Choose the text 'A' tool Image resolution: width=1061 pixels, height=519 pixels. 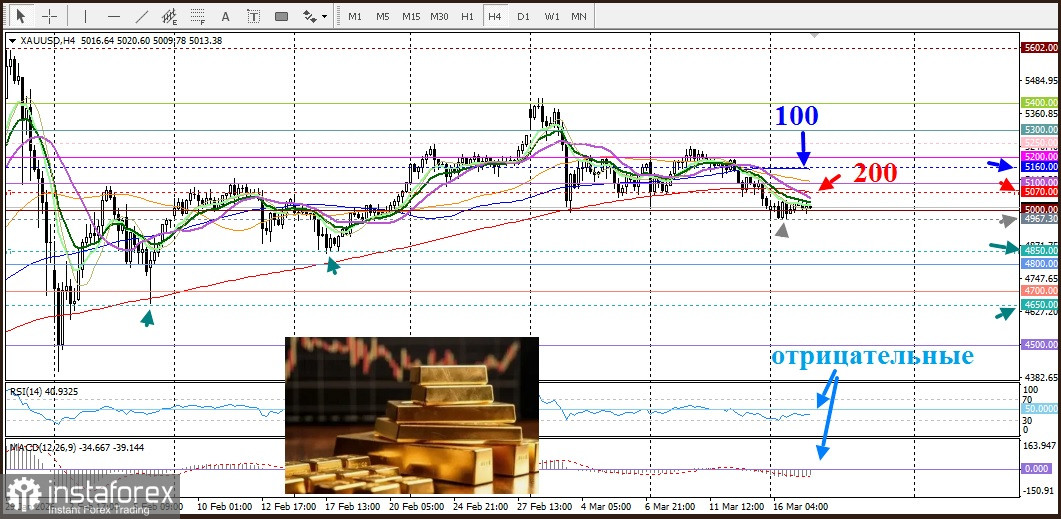tap(225, 16)
